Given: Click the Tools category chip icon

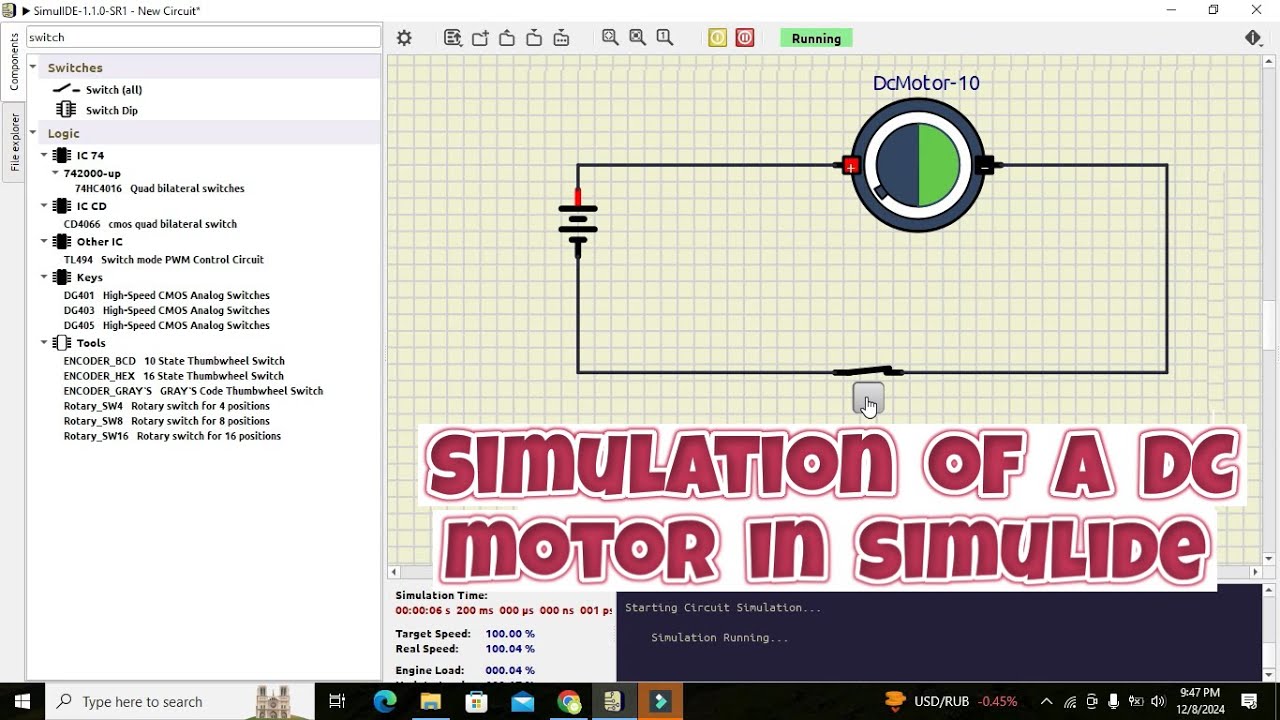Looking at the screenshot, I should [62, 343].
